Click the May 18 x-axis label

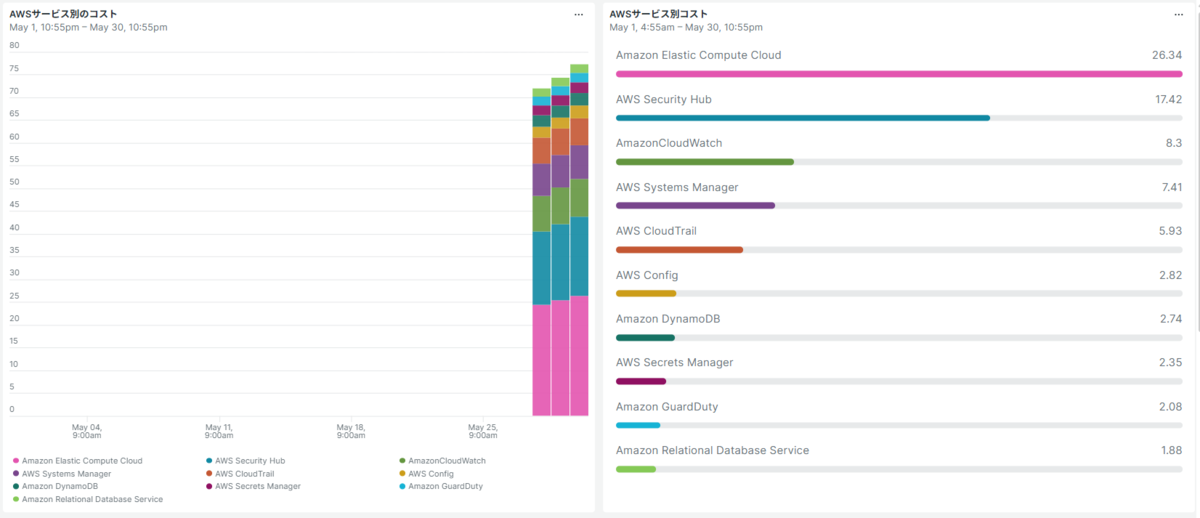pos(351,431)
